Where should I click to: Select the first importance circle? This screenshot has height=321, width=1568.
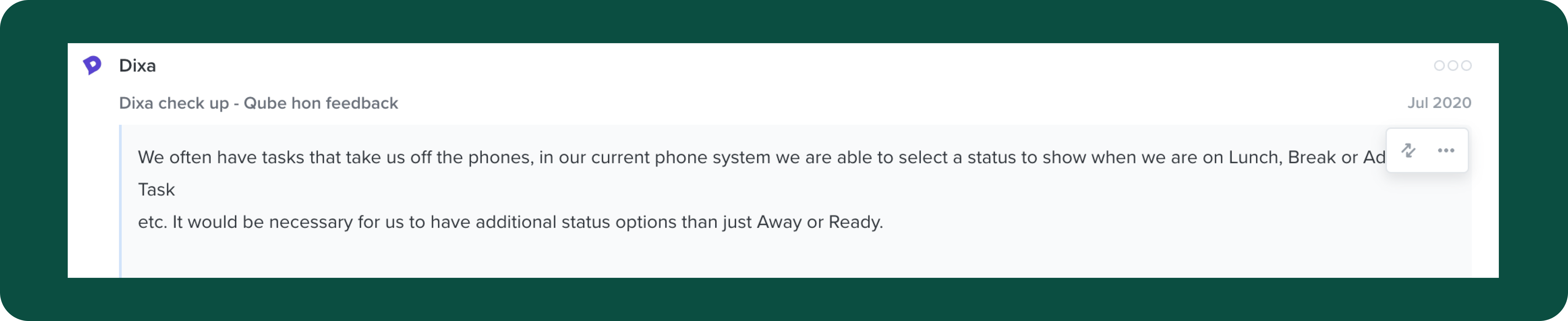[1439, 65]
